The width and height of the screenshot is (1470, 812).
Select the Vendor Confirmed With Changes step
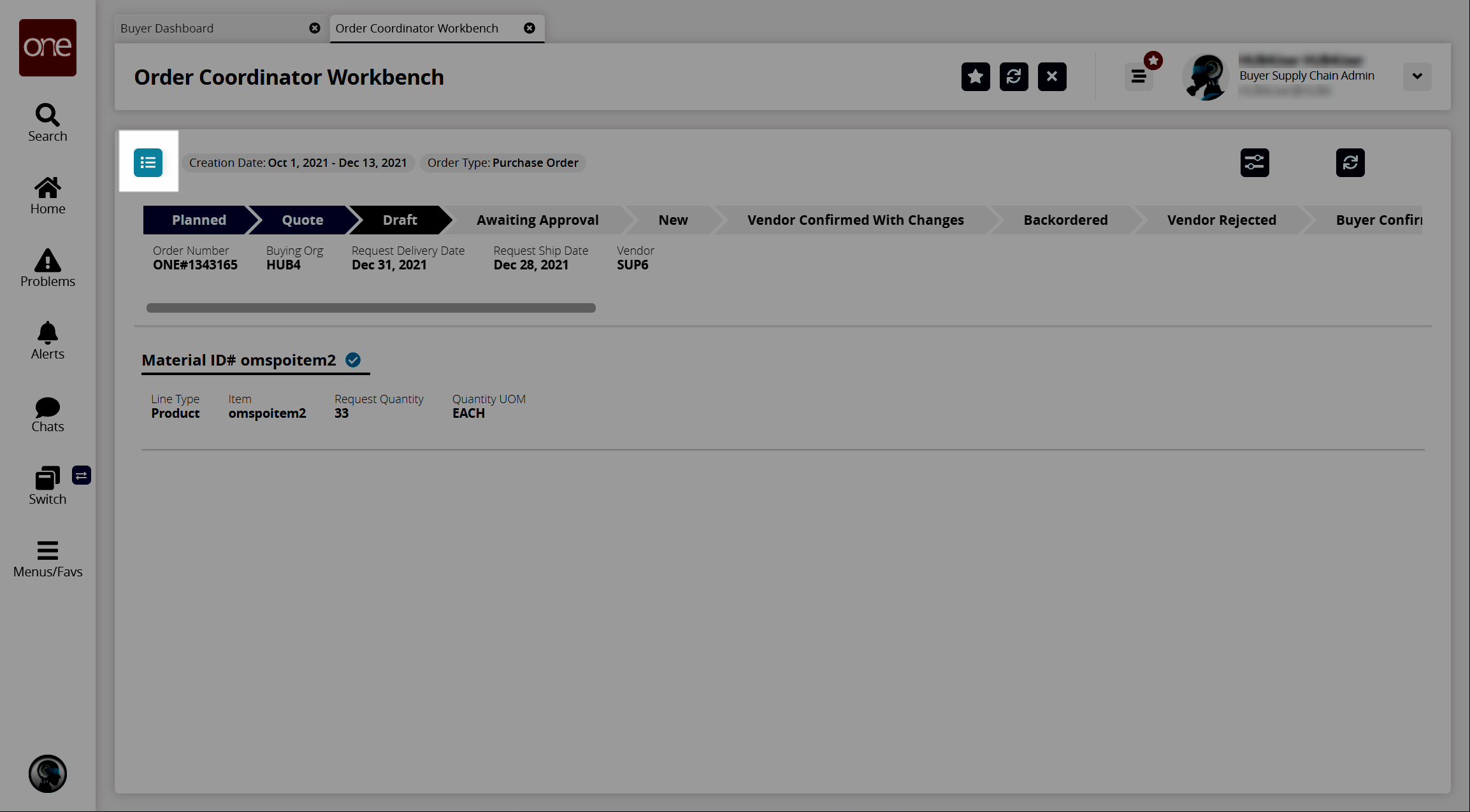click(x=854, y=220)
